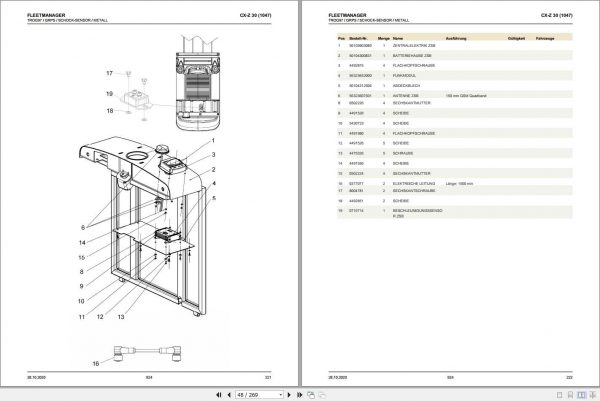Select the ABDECKBLECH part name
The image size is (600, 401).
[x=406, y=86]
